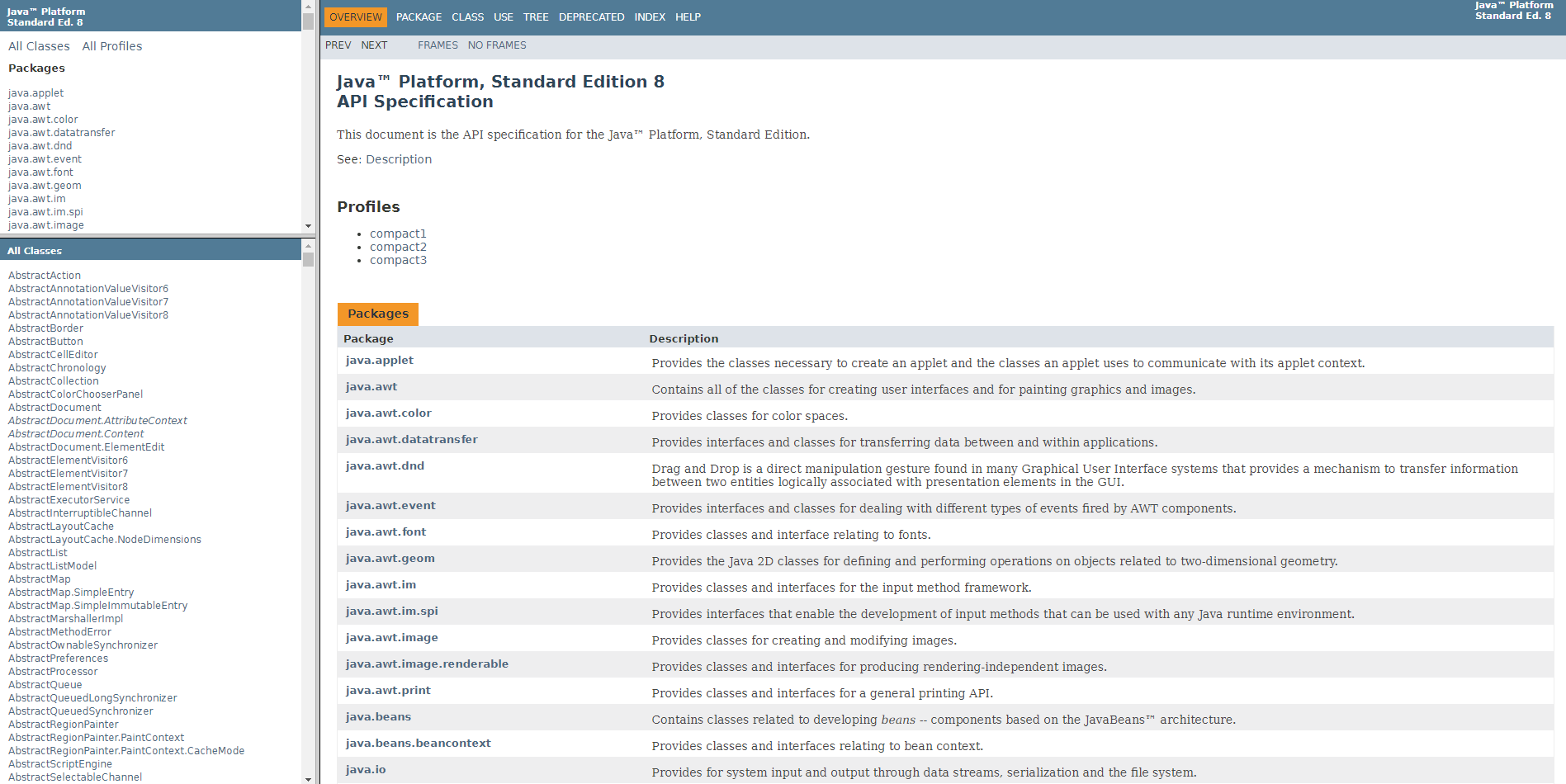Open java.awt.image in the Packages table

click(x=392, y=638)
